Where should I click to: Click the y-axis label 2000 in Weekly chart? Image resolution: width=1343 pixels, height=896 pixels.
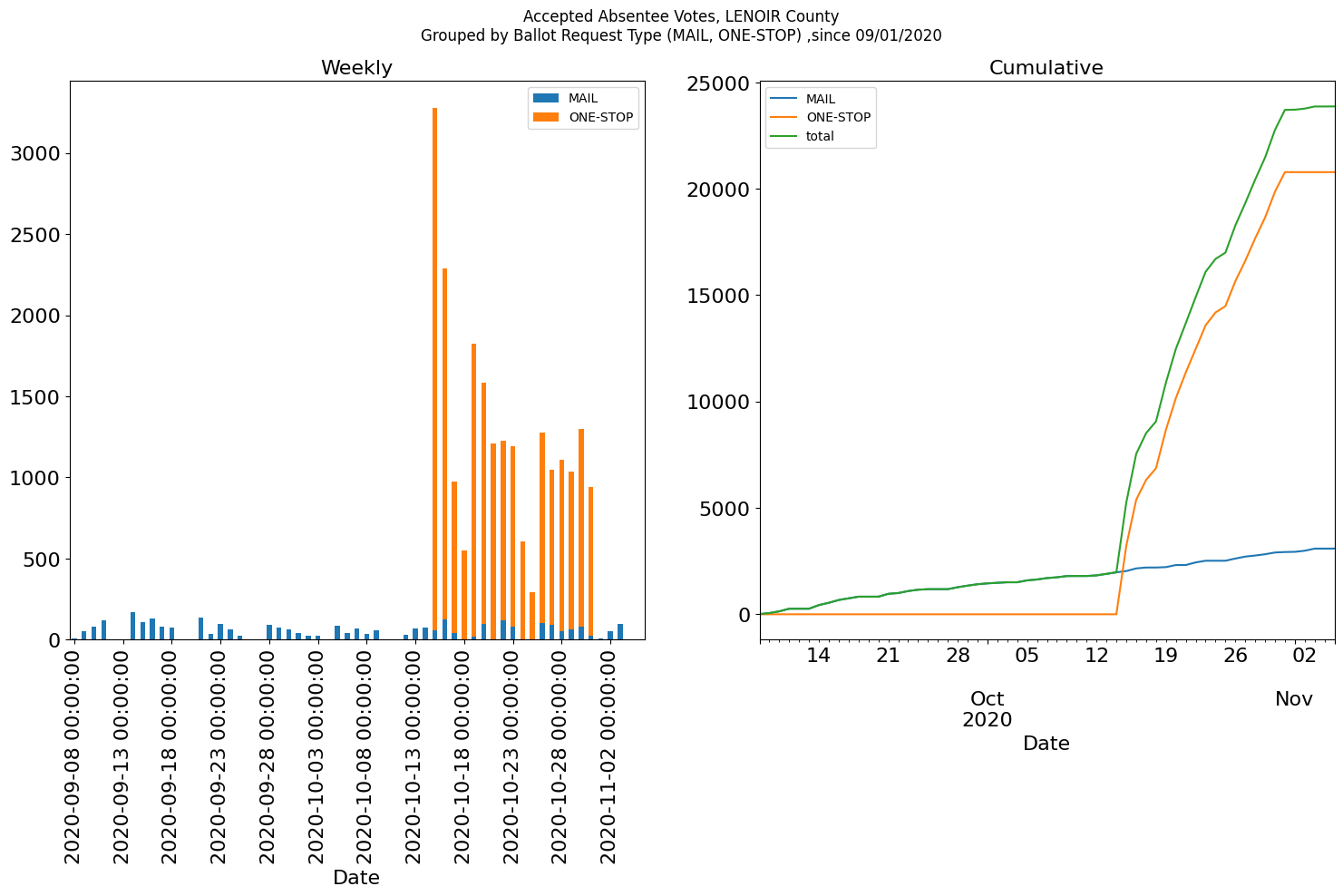(x=35, y=316)
